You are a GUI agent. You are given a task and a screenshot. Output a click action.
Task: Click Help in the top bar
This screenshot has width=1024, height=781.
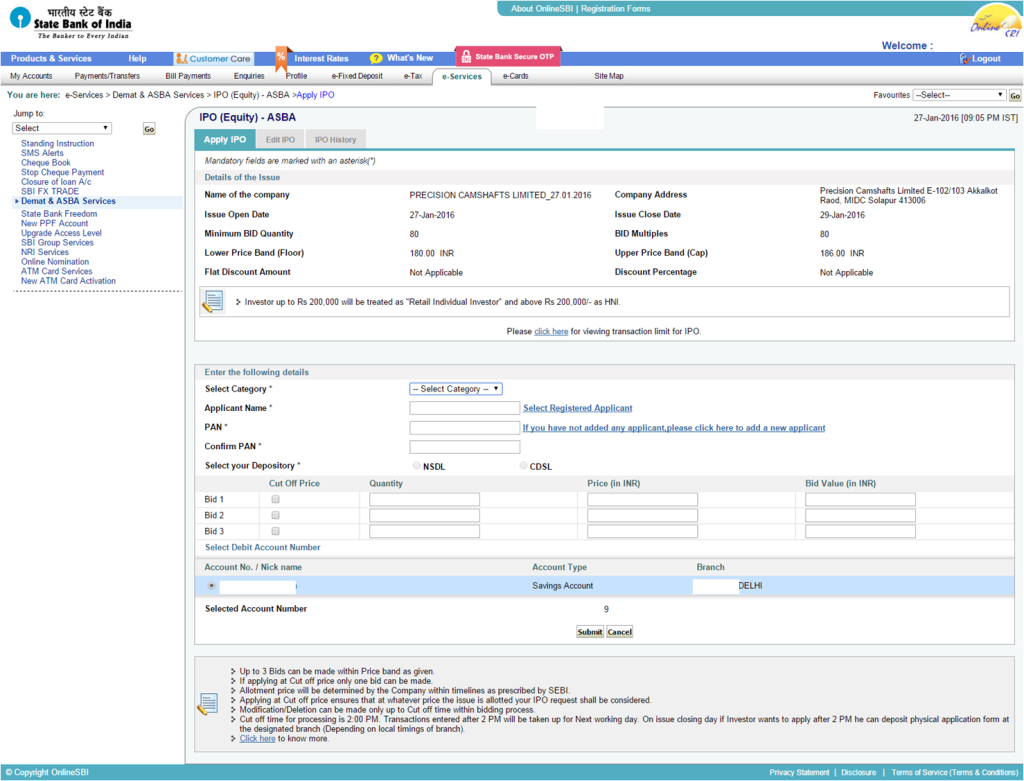[x=137, y=58]
